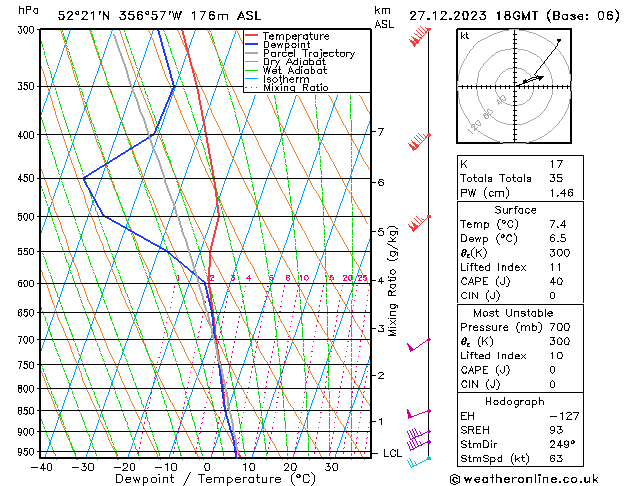The image size is (629, 486).
Task: Click the hodograph wind plot
Action: 514,86
